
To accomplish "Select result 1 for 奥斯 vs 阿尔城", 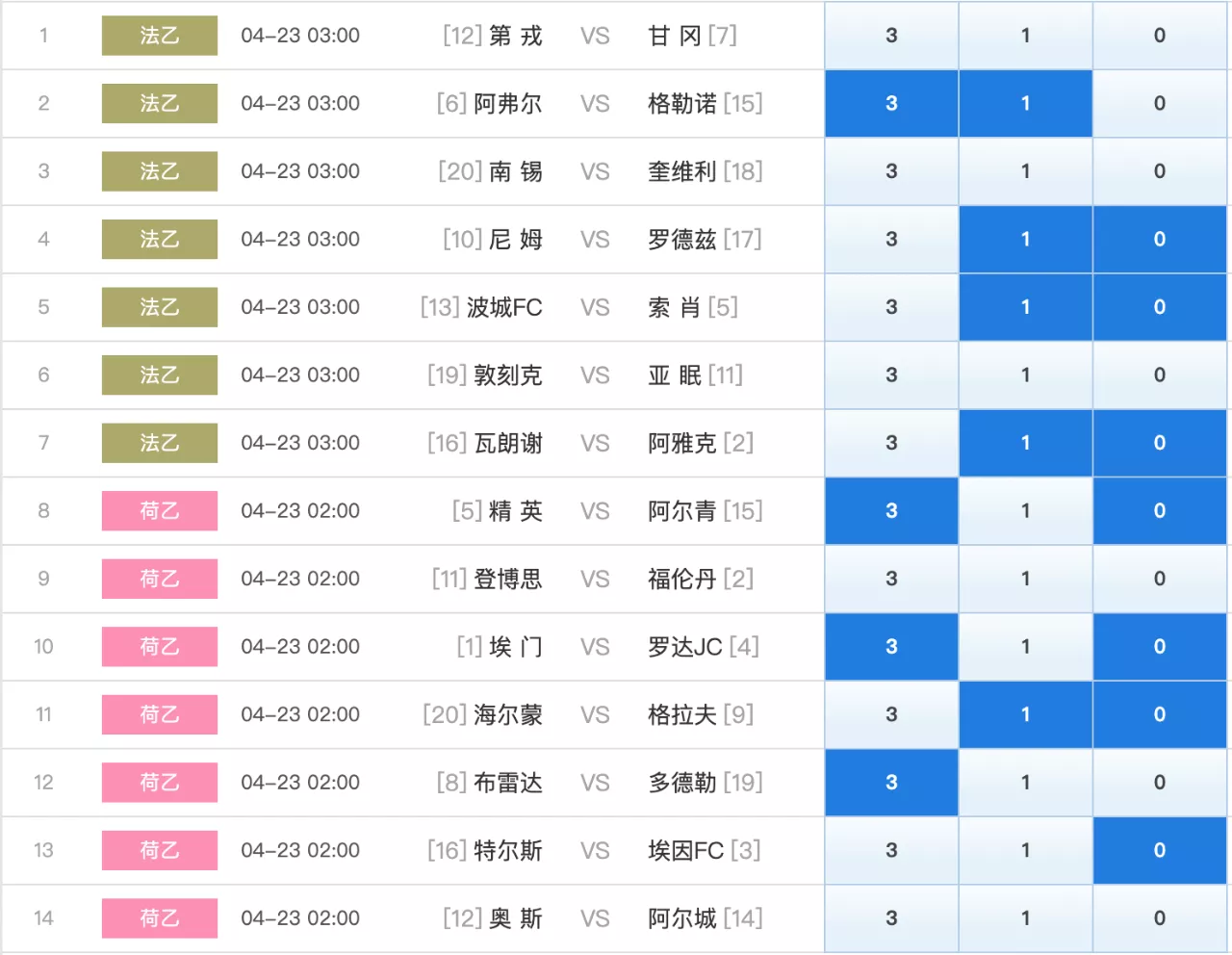I will (1025, 917).
